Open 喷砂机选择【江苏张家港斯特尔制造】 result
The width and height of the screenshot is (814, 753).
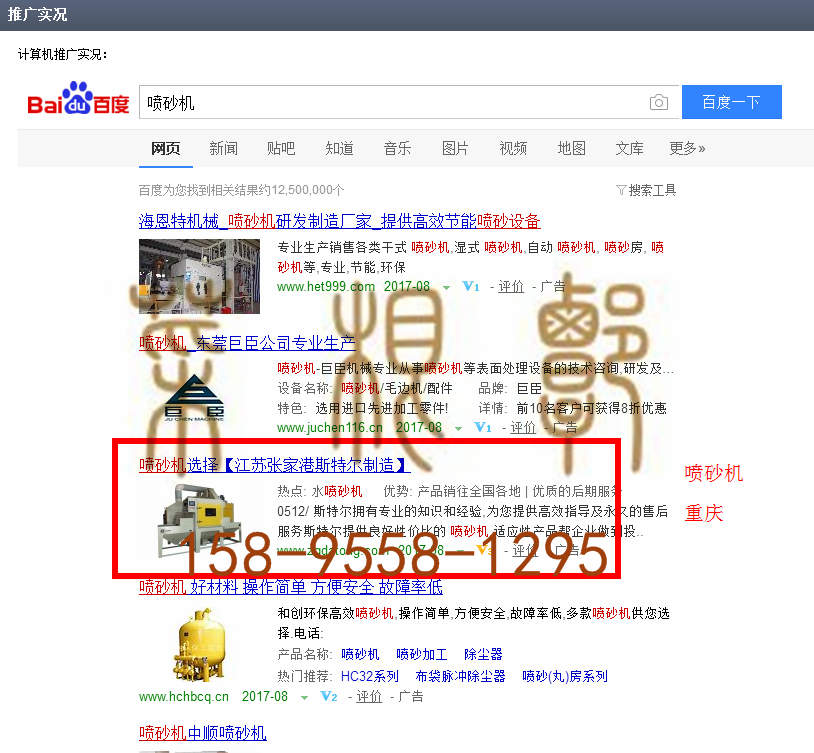coord(275,465)
